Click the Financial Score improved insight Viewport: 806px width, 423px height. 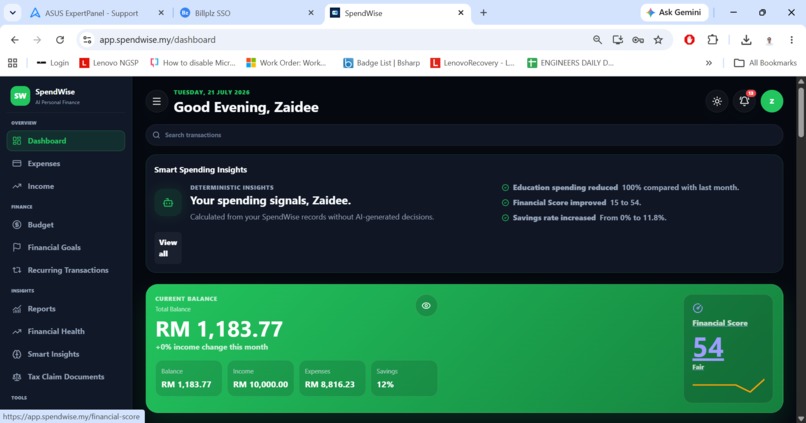tap(571, 203)
